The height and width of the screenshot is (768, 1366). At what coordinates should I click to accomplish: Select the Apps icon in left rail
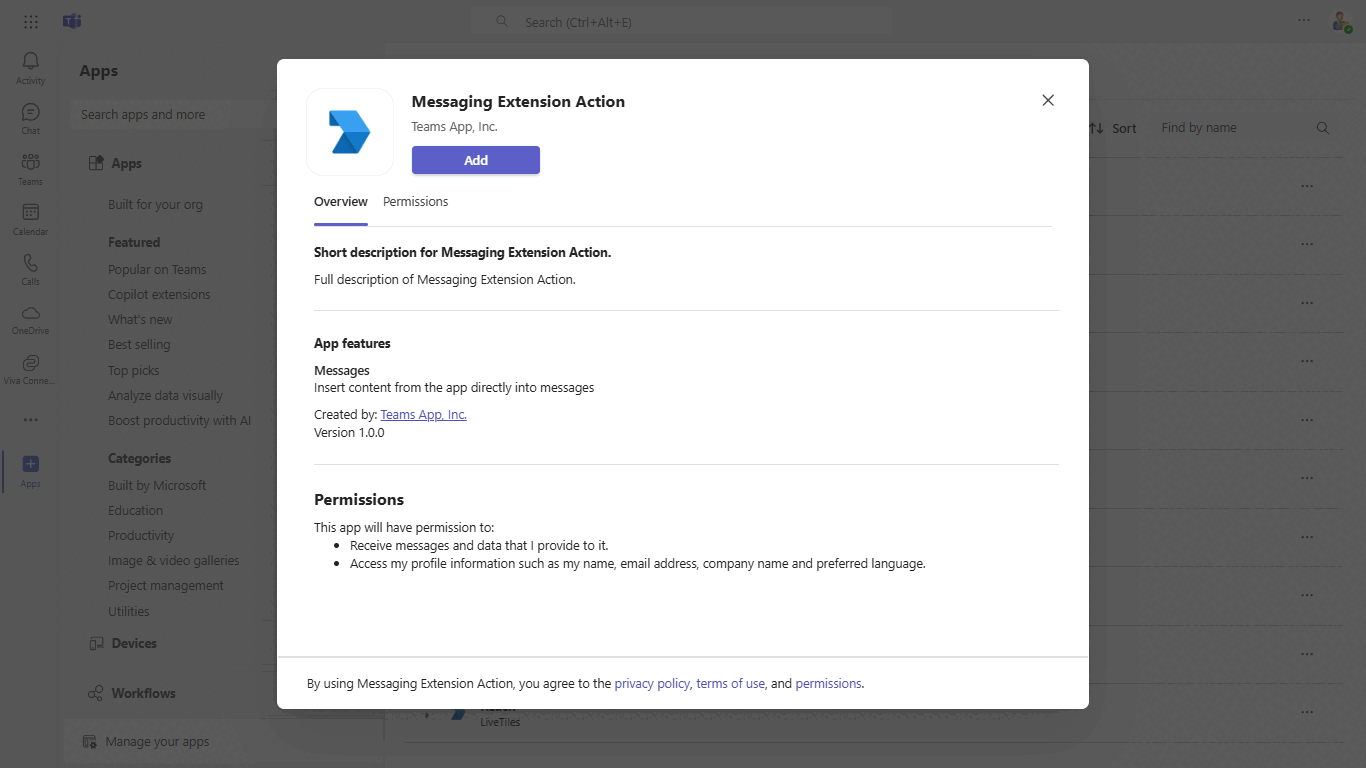click(30, 470)
